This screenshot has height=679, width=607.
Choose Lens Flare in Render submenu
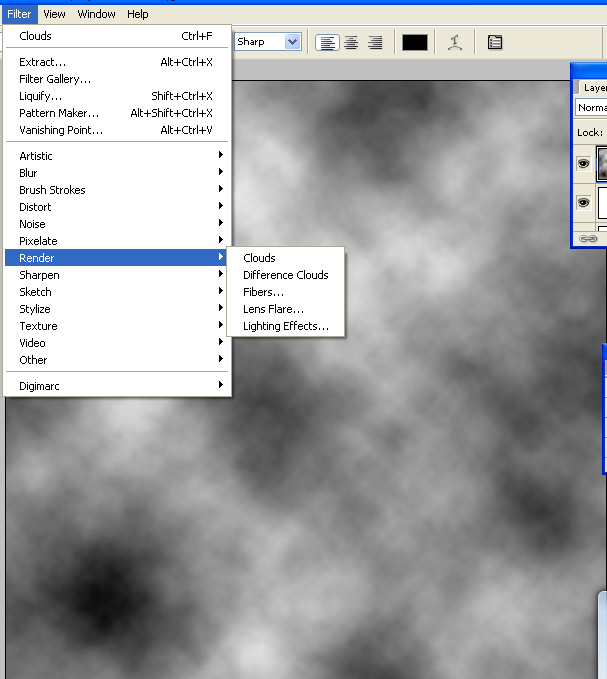point(286,309)
